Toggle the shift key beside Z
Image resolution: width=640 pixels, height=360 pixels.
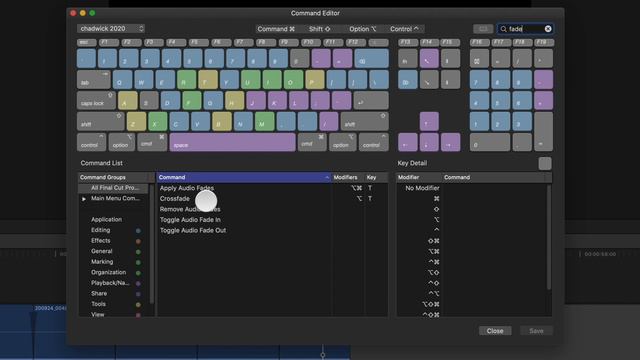pos(100,122)
